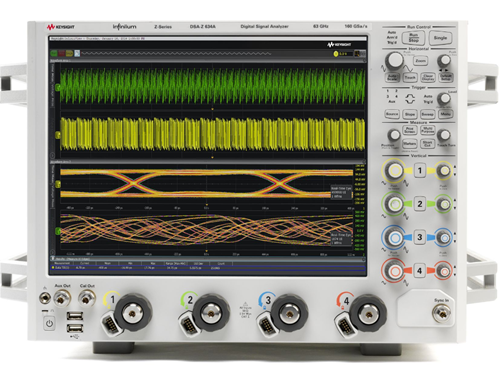
Task: Click the trigger Source button
Action: pyautogui.click(x=392, y=114)
